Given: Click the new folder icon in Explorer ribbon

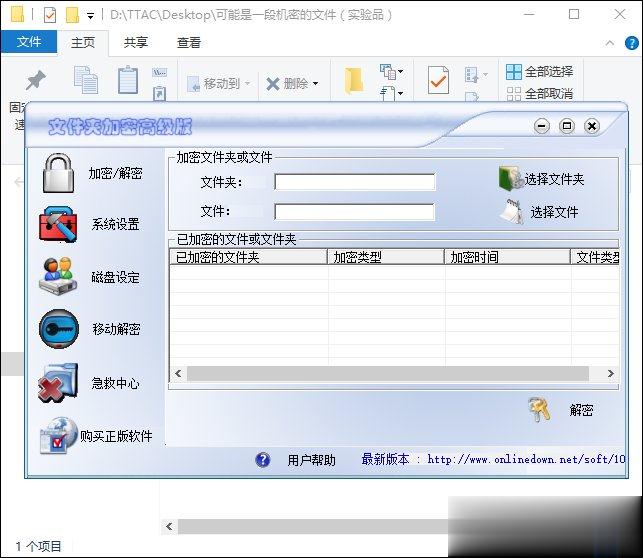Looking at the screenshot, I should tap(353, 80).
